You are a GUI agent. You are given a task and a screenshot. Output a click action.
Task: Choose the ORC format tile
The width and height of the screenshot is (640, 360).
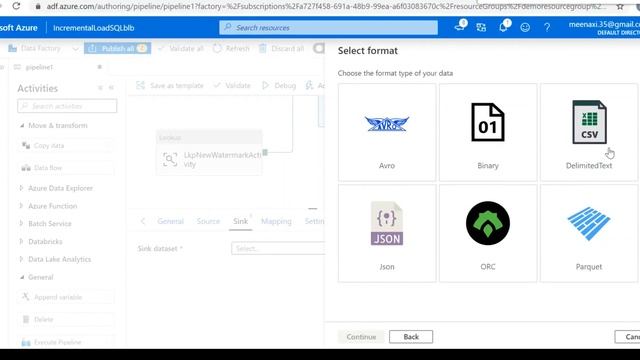(x=488, y=233)
